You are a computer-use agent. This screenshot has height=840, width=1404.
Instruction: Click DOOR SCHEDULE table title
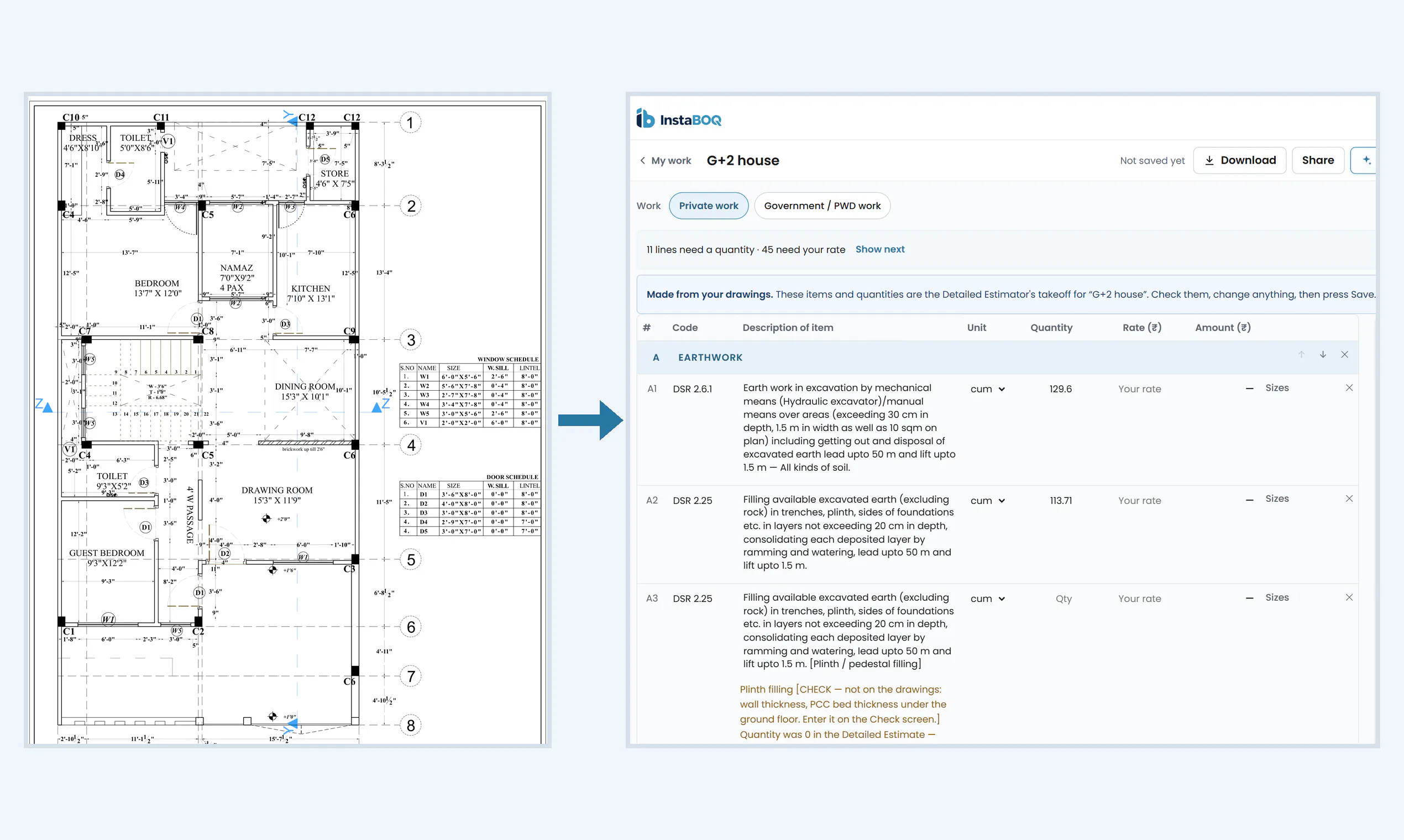(x=512, y=477)
